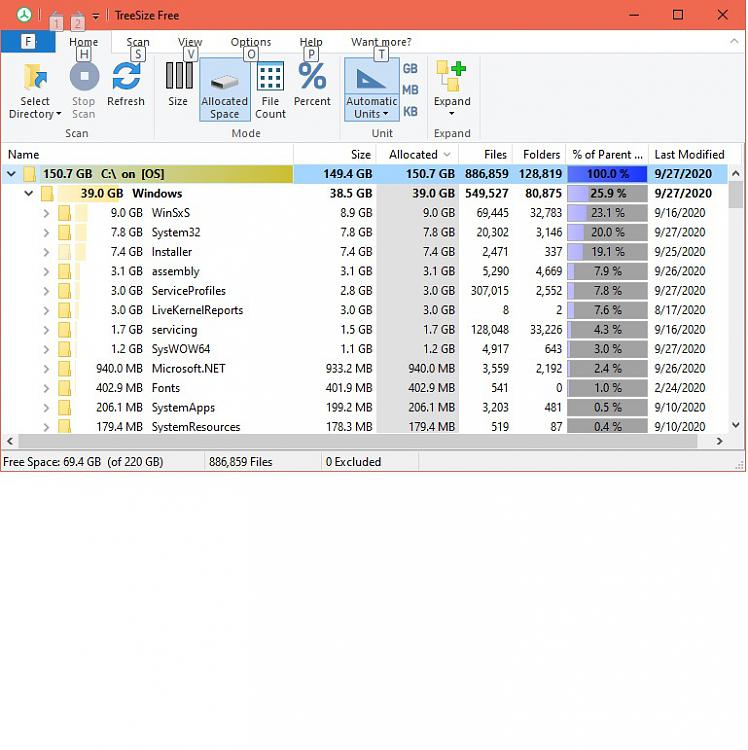This screenshot has width=748, height=750.
Task: Click the Installer folder icon
Action: pos(65,252)
